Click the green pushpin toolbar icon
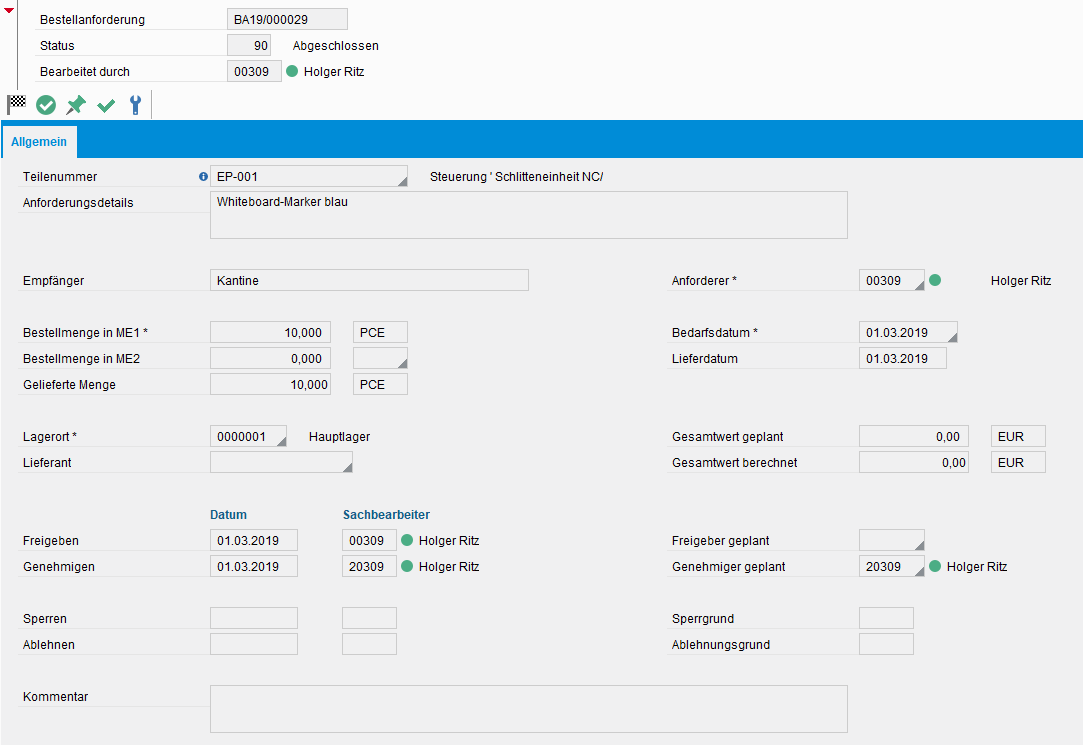 click(x=76, y=105)
